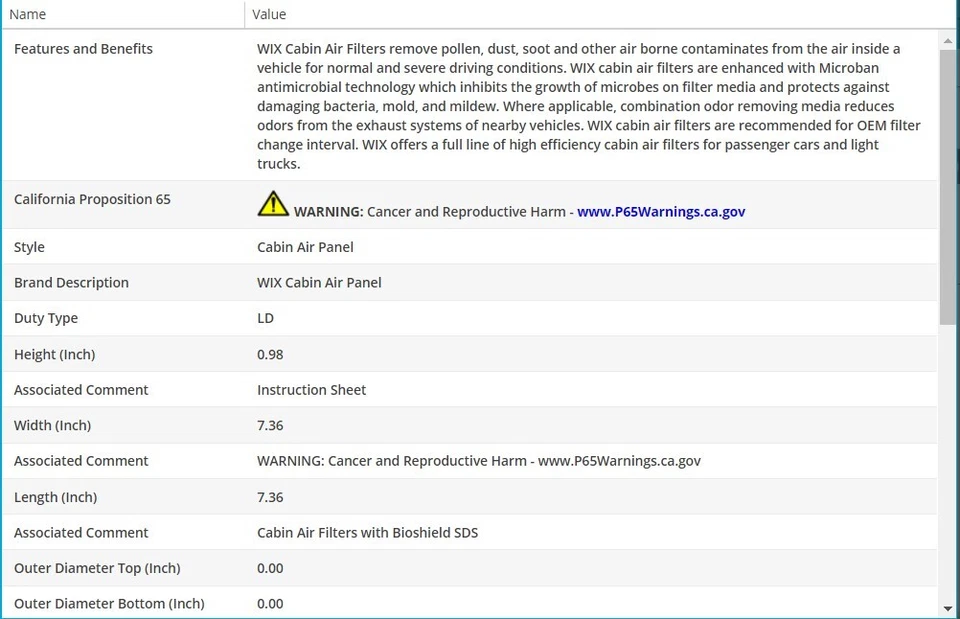
Task: Click Associated Comment label beside Instruction Sheet
Action: [81, 390]
